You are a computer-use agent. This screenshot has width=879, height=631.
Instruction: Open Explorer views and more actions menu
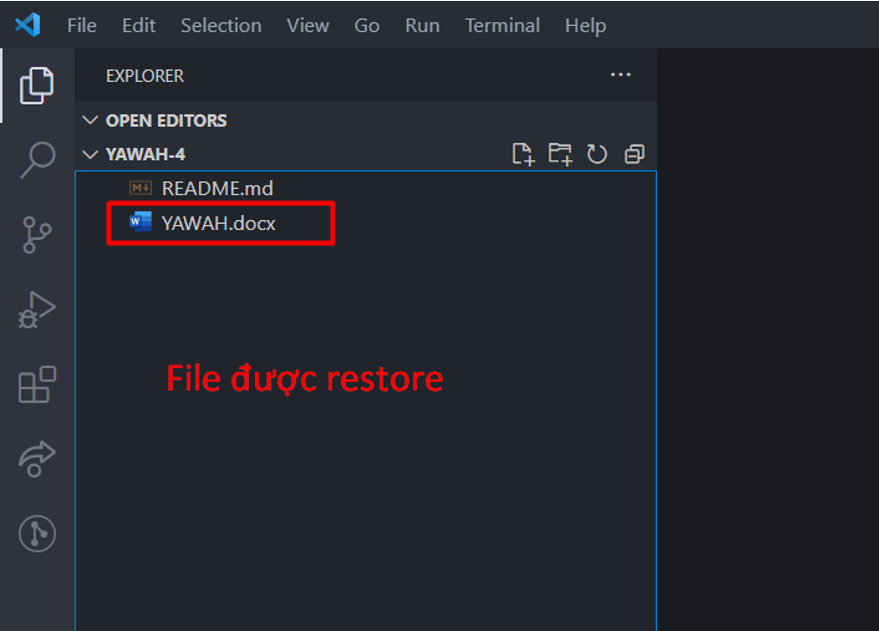click(621, 75)
